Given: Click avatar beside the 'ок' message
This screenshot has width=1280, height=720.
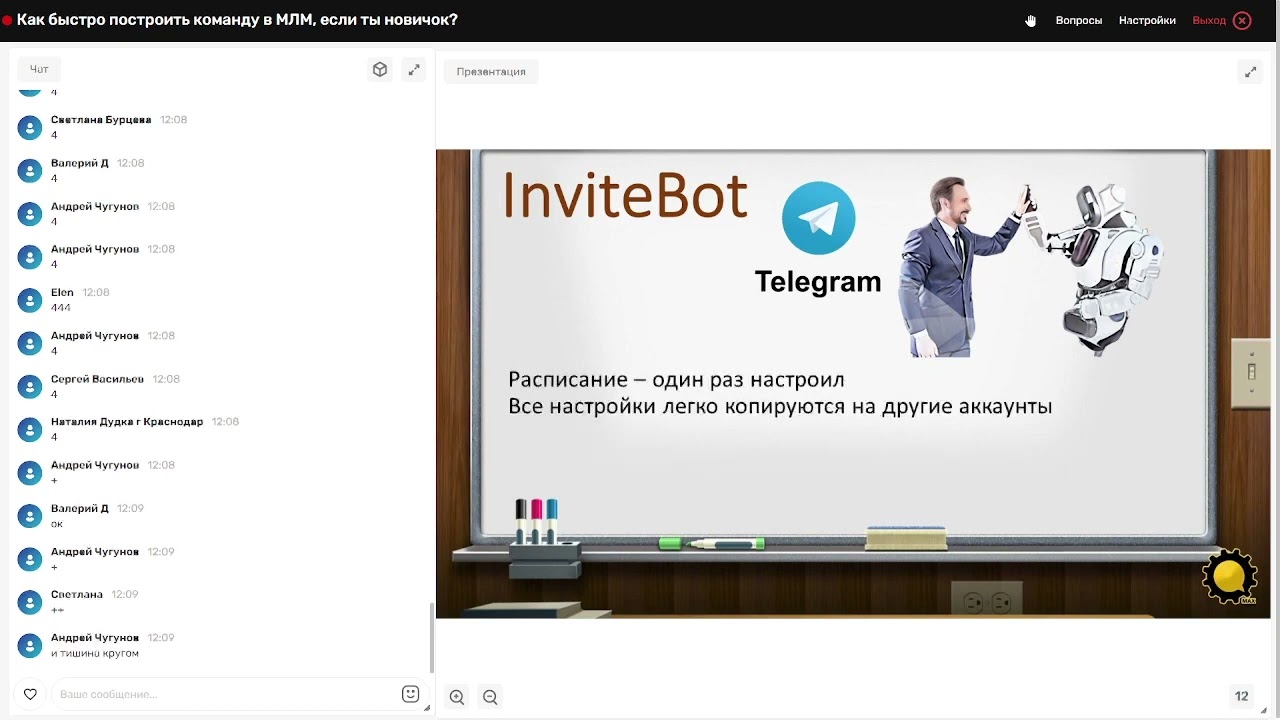Looking at the screenshot, I should (x=30, y=516).
